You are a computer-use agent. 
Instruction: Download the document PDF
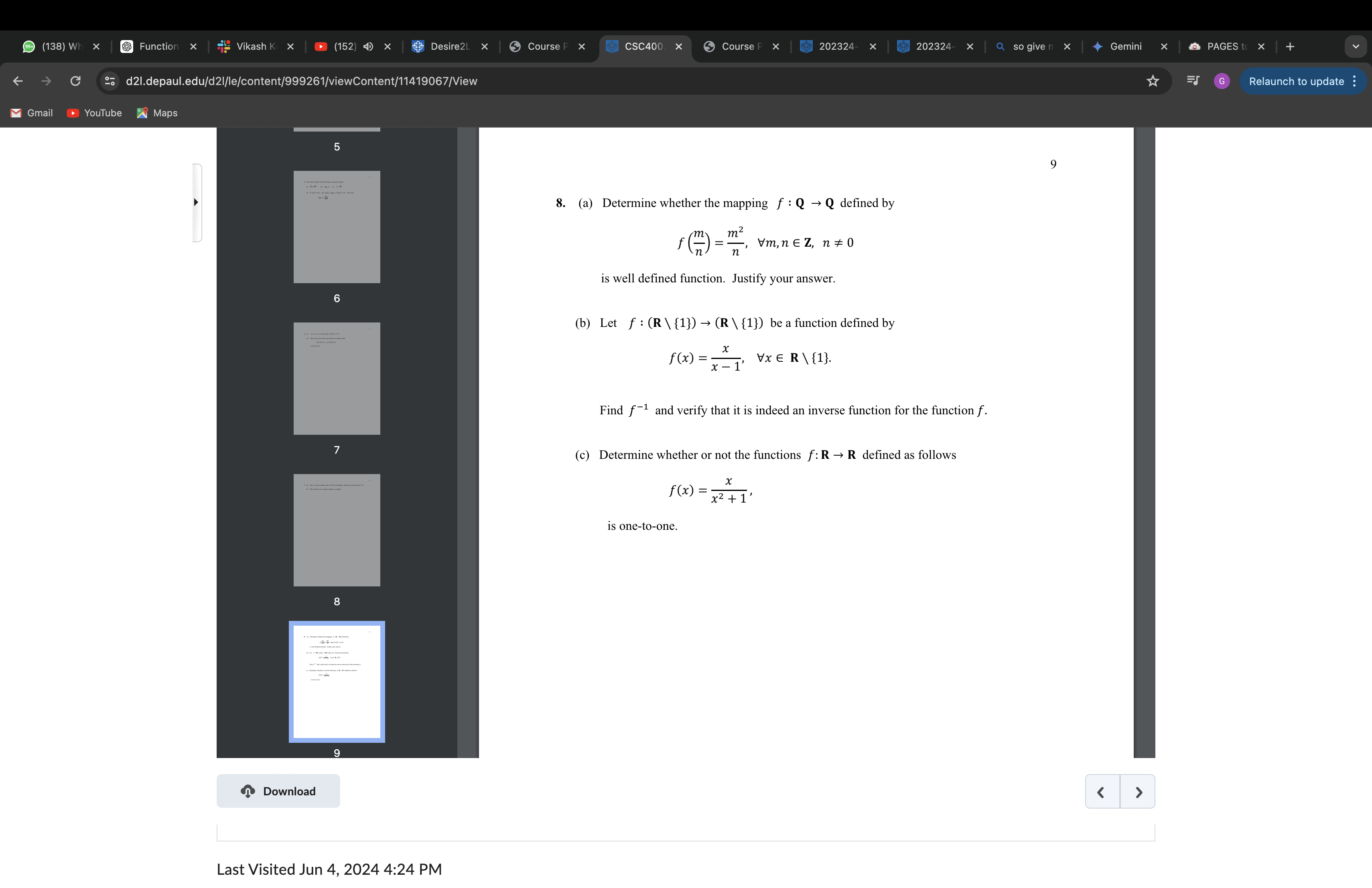(278, 791)
